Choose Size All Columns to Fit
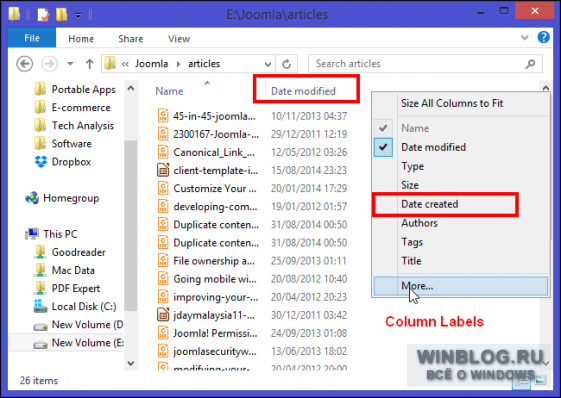The height and width of the screenshot is (398, 561). [x=452, y=103]
